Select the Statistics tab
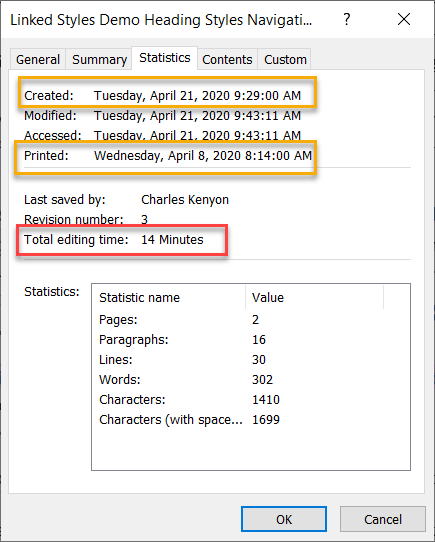The height and width of the screenshot is (542, 435). click(165, 58)
